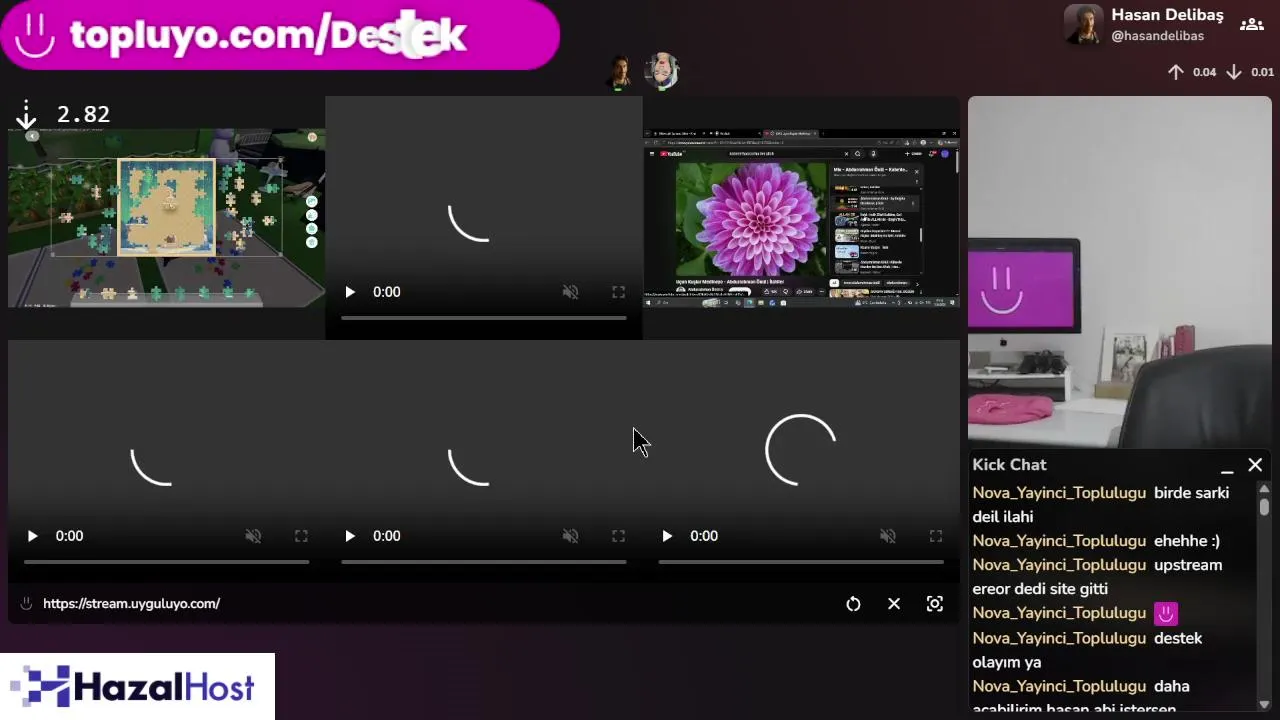
Task: Select the dark-haired participant avatar
Action: (x=621, y=72)
